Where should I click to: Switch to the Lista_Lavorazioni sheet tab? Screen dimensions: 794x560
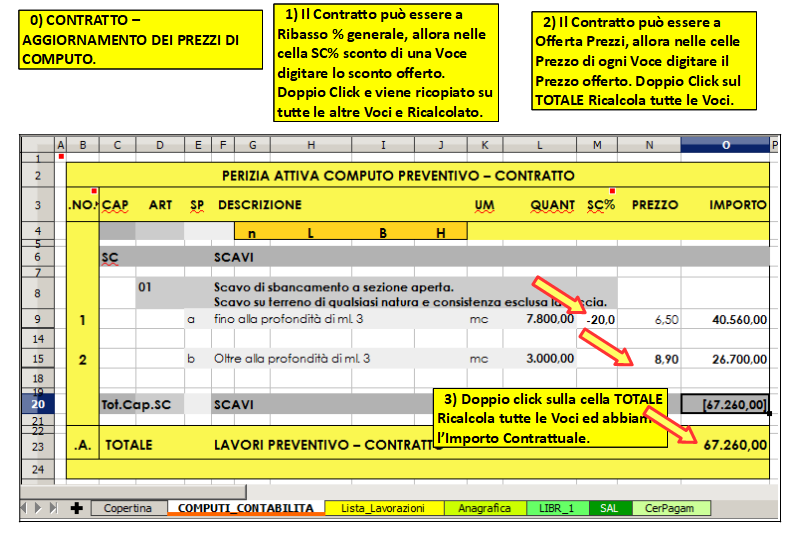[383, 508]
